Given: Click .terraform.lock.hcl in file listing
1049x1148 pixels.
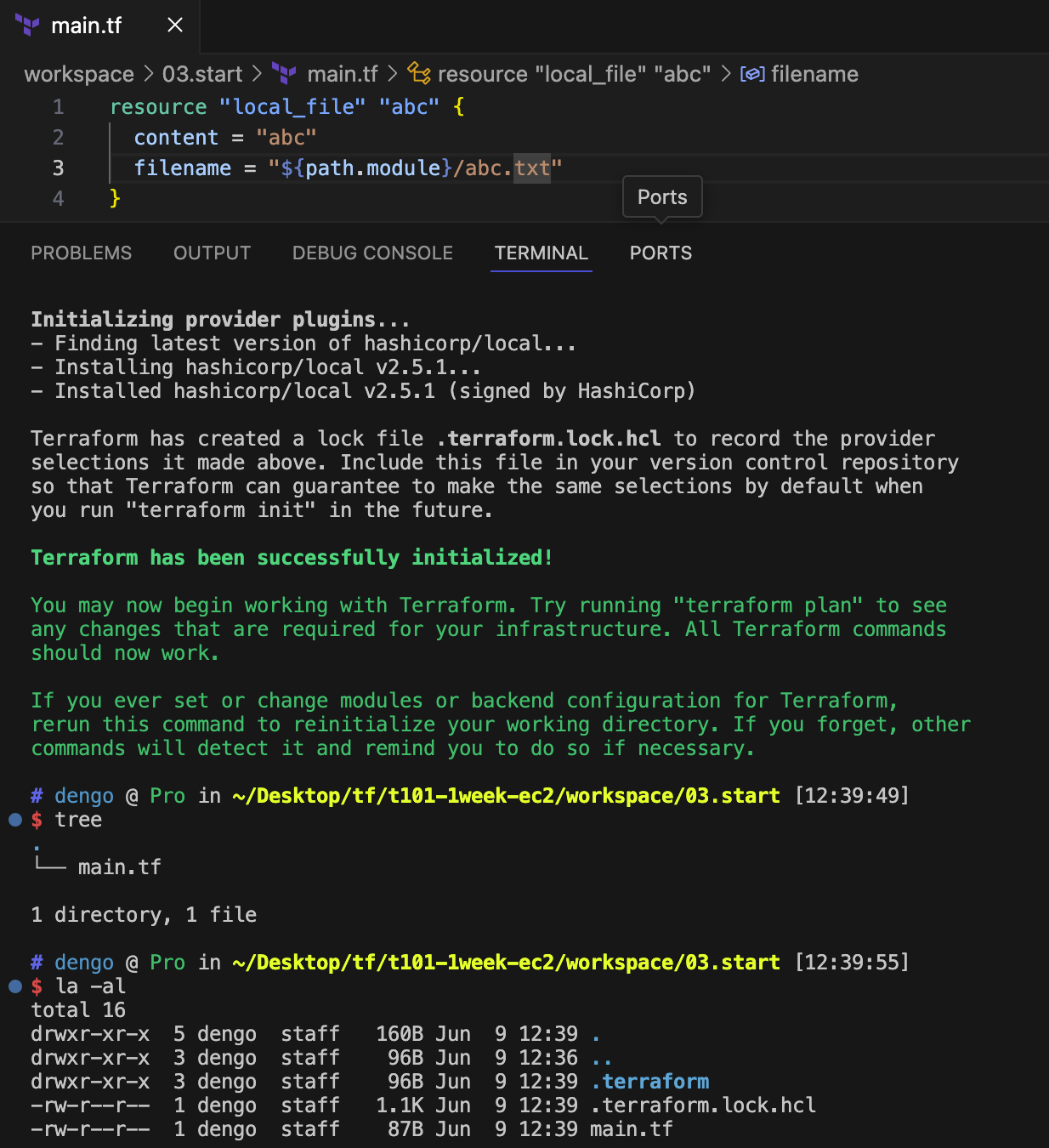Looking at the screenshot, I should (x=703, y=1105).
